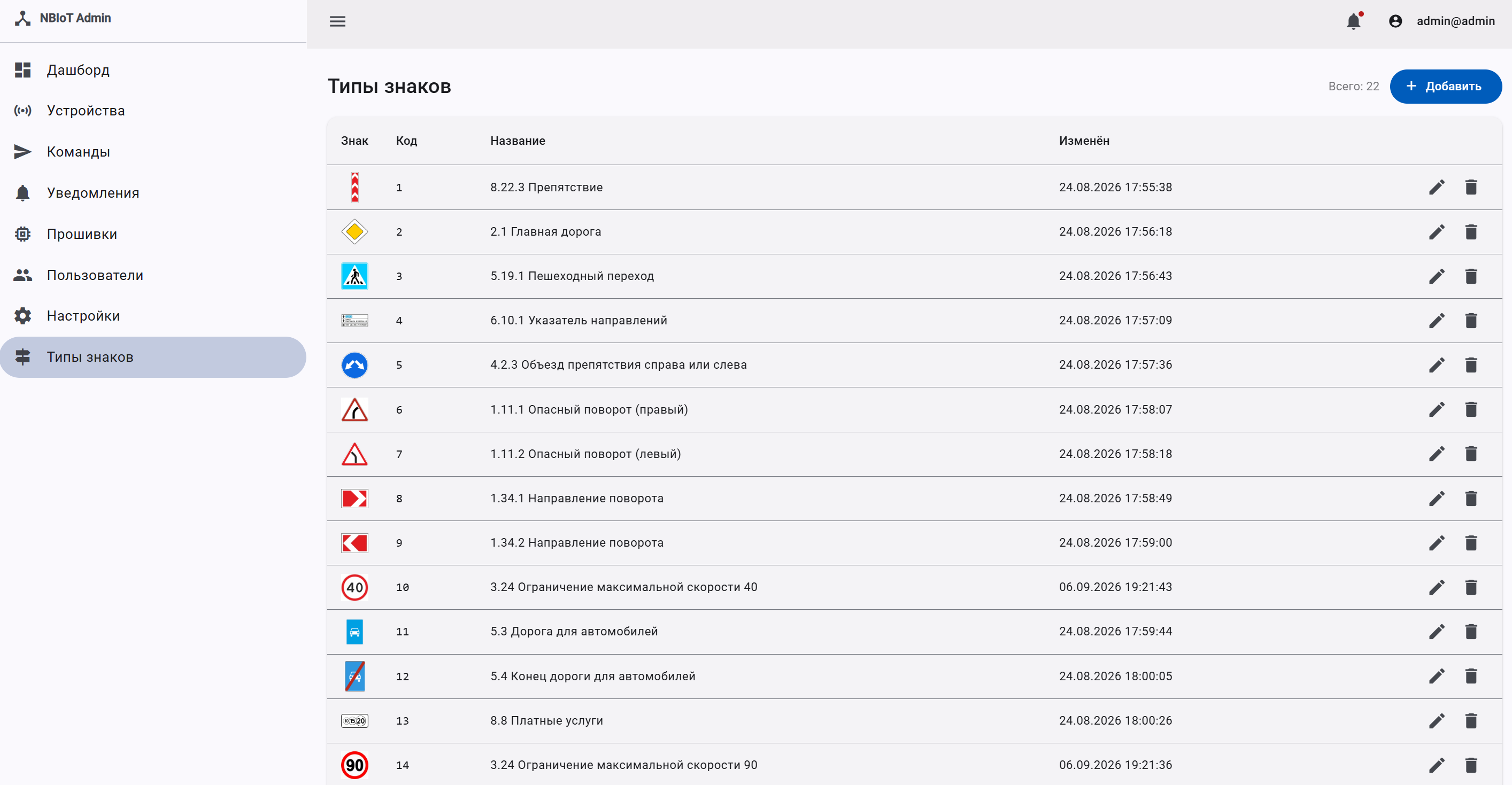Open Команды section
The width and height of the screenshot is (1512, 785).
pyautogui.click(x=153, y=152)
